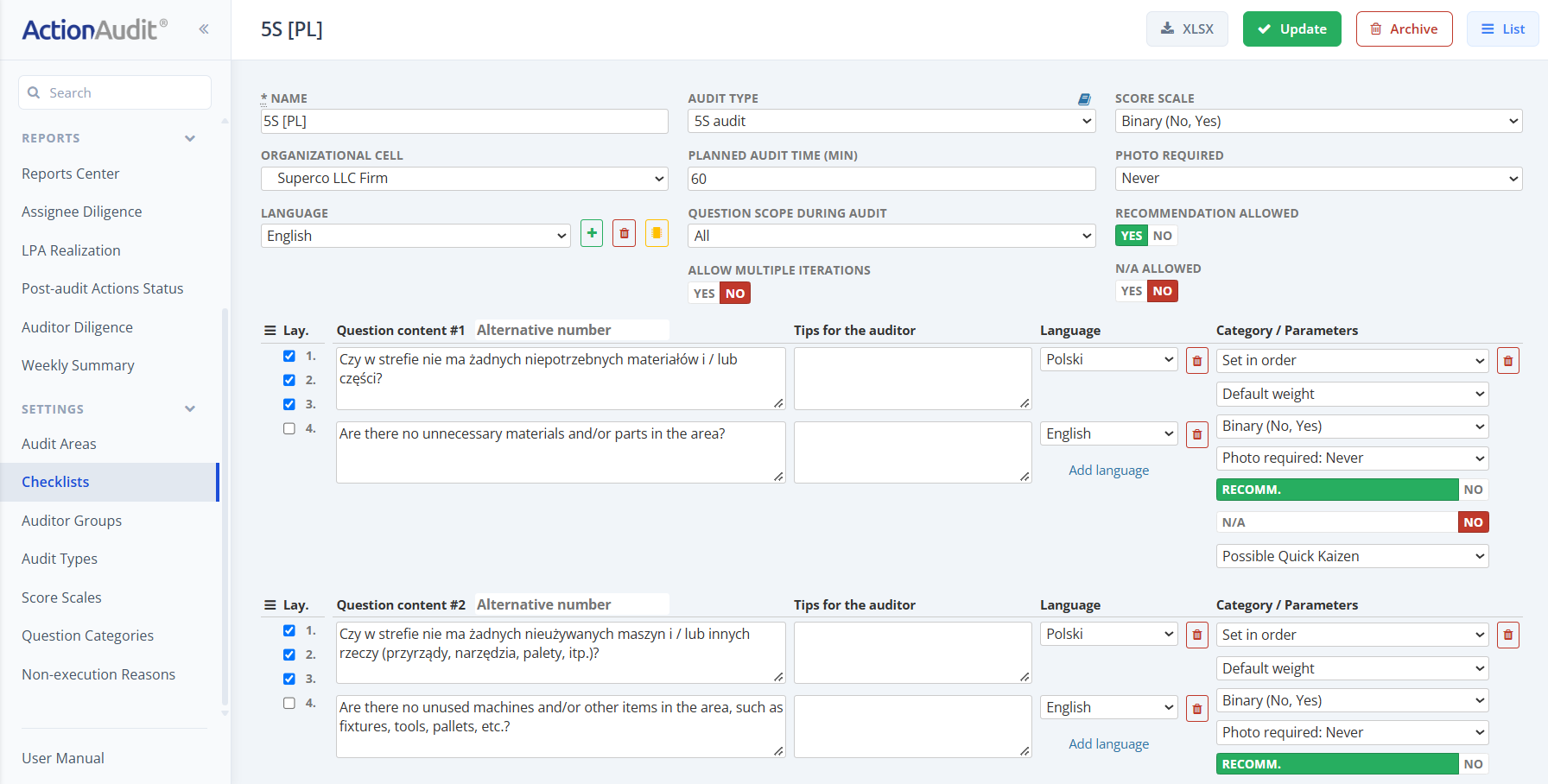Uncheck layer 3 checkbox of question #1

pos(289,404)
